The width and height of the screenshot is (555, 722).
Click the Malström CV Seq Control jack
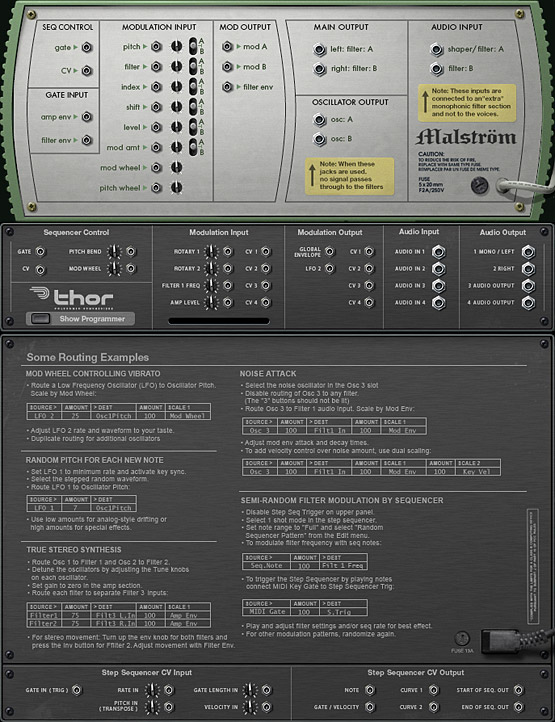[87, 71]
